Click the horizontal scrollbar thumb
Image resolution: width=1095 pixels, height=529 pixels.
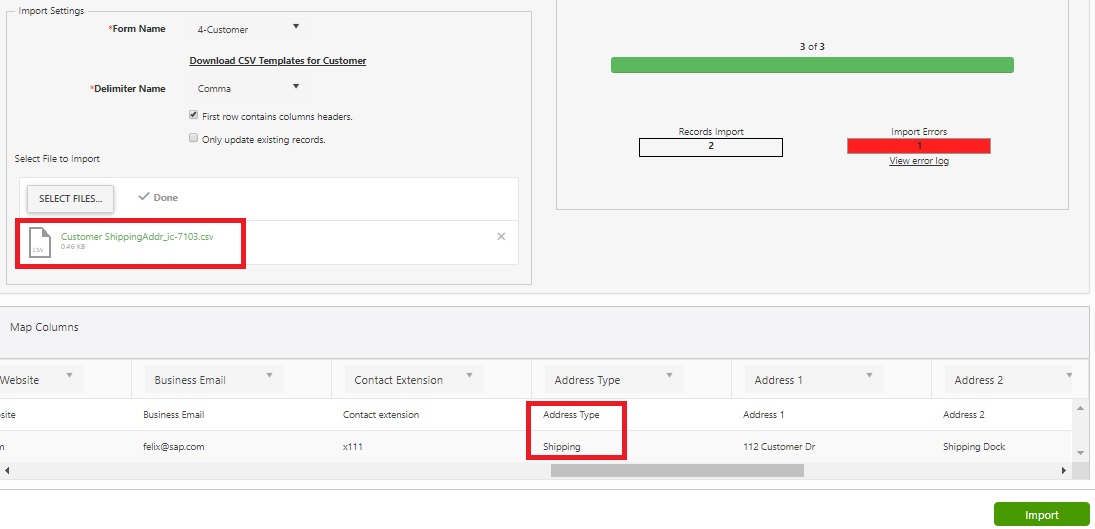point(677,471)
